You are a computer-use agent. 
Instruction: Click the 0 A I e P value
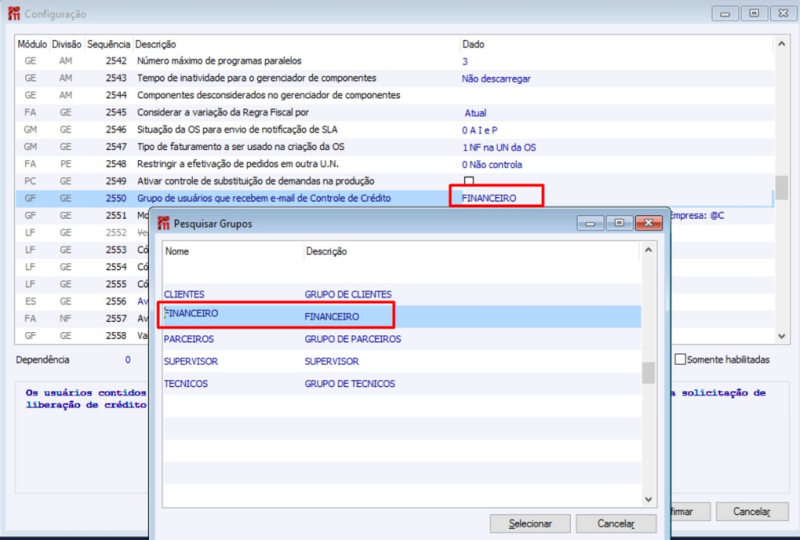pos(480,130)
